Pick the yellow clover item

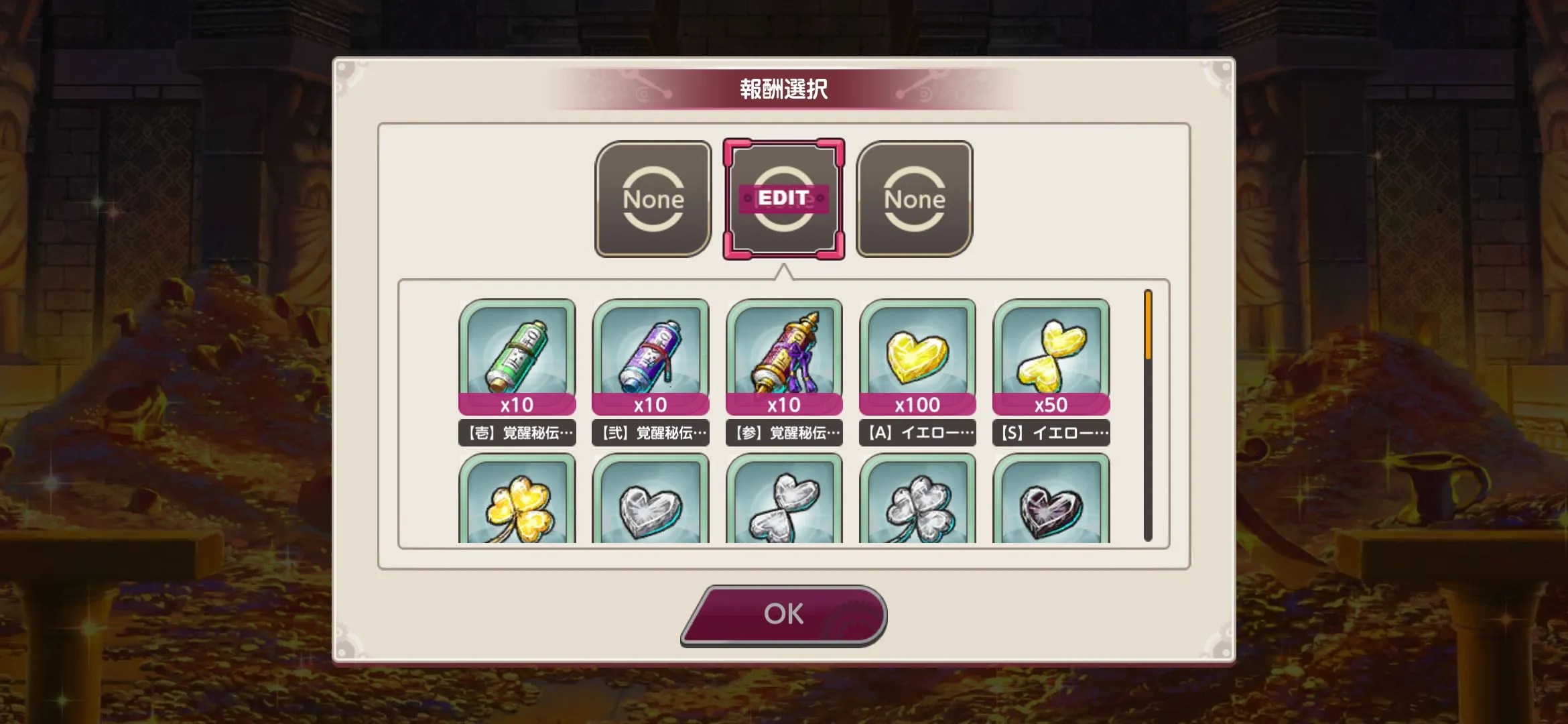click(x=517, y=498)
